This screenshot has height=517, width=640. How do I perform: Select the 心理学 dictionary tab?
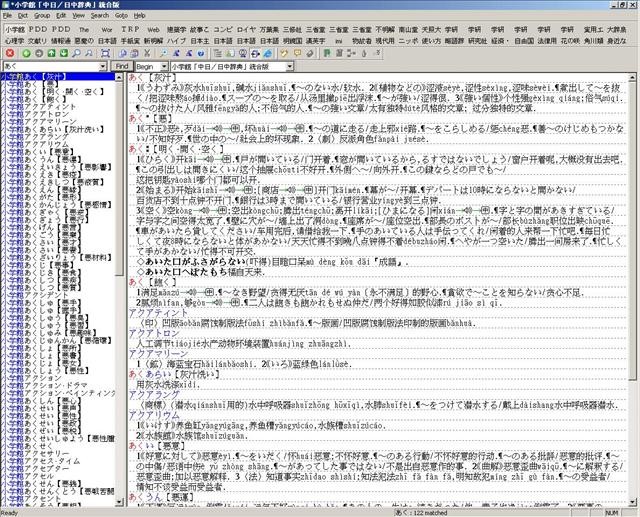tap(14, 41)
